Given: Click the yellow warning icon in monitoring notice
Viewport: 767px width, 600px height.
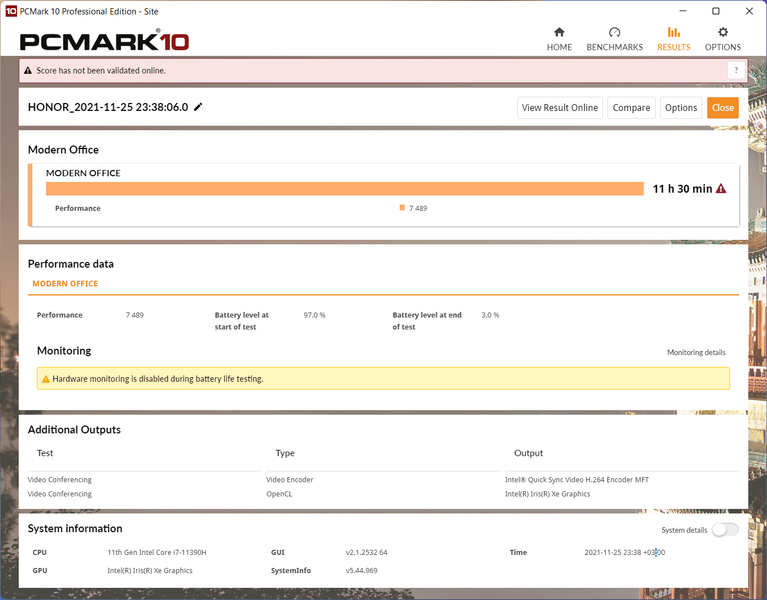Looking at the screenshot, I should click(x=45, y=379).
